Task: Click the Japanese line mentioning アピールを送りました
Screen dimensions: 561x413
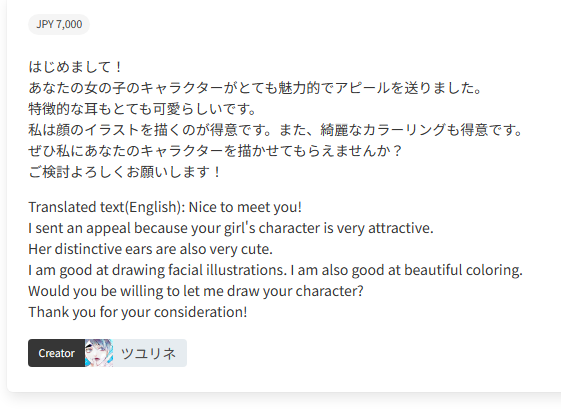Action: point(255,88)
